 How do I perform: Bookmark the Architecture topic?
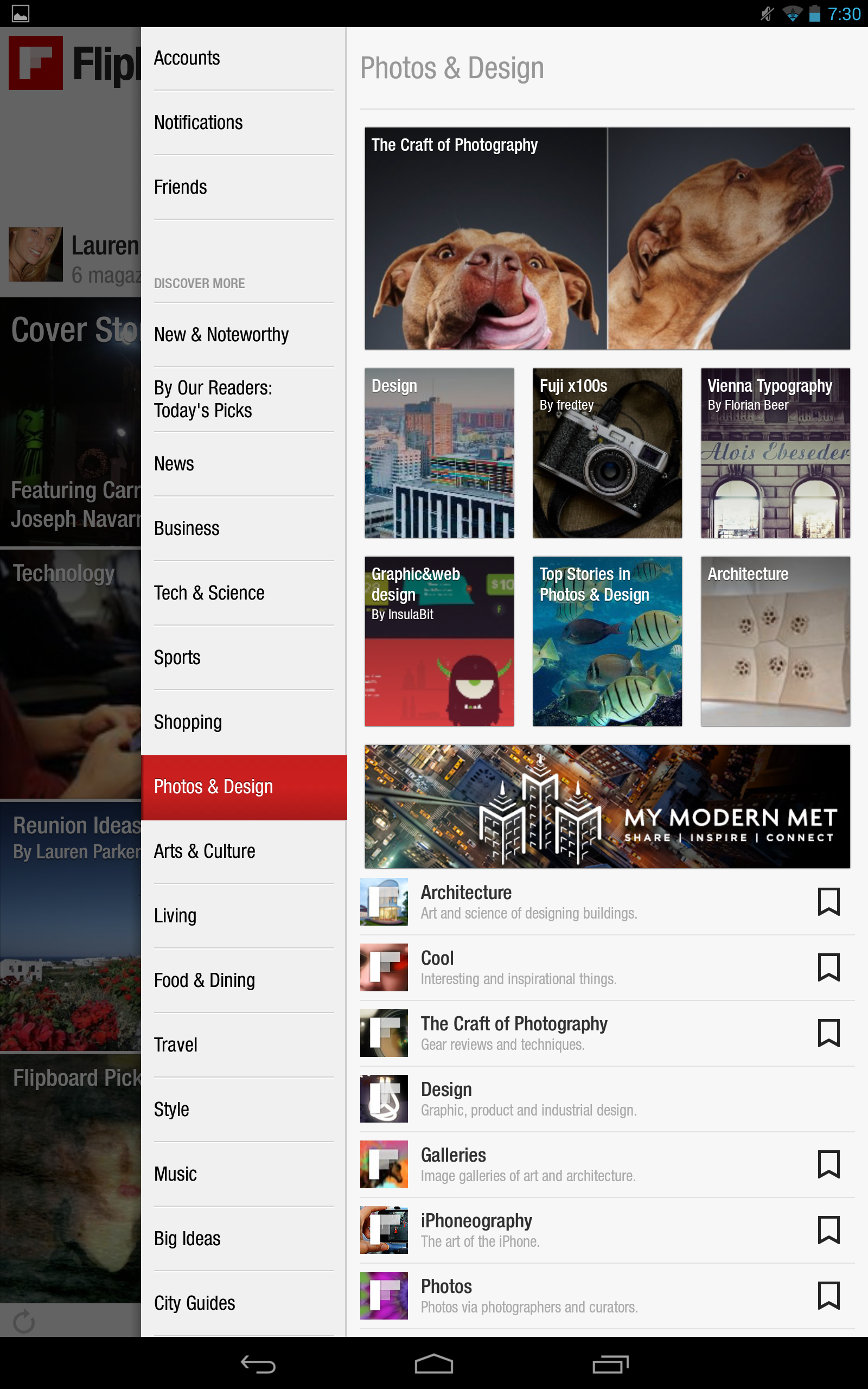[x=828, y=902]
